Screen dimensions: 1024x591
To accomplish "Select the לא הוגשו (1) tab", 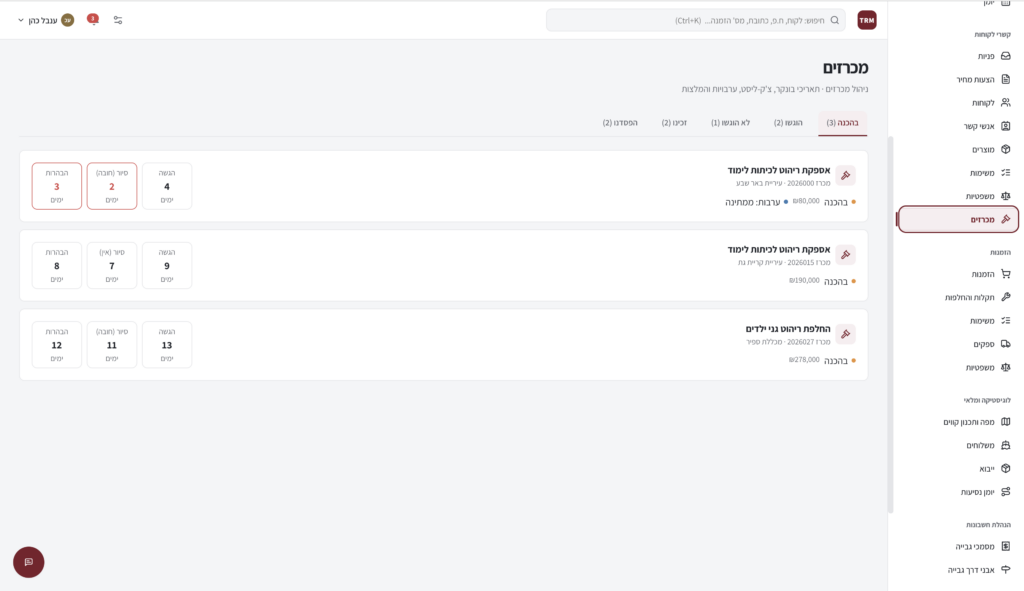I will [730, 123].
